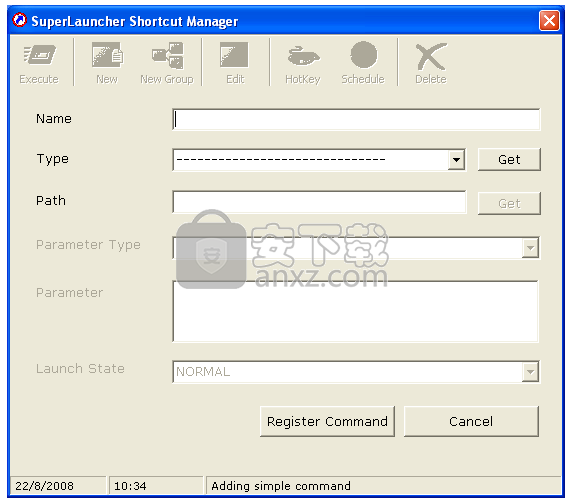
Task: Click Get button next to Path
Action: coord(509,204)
